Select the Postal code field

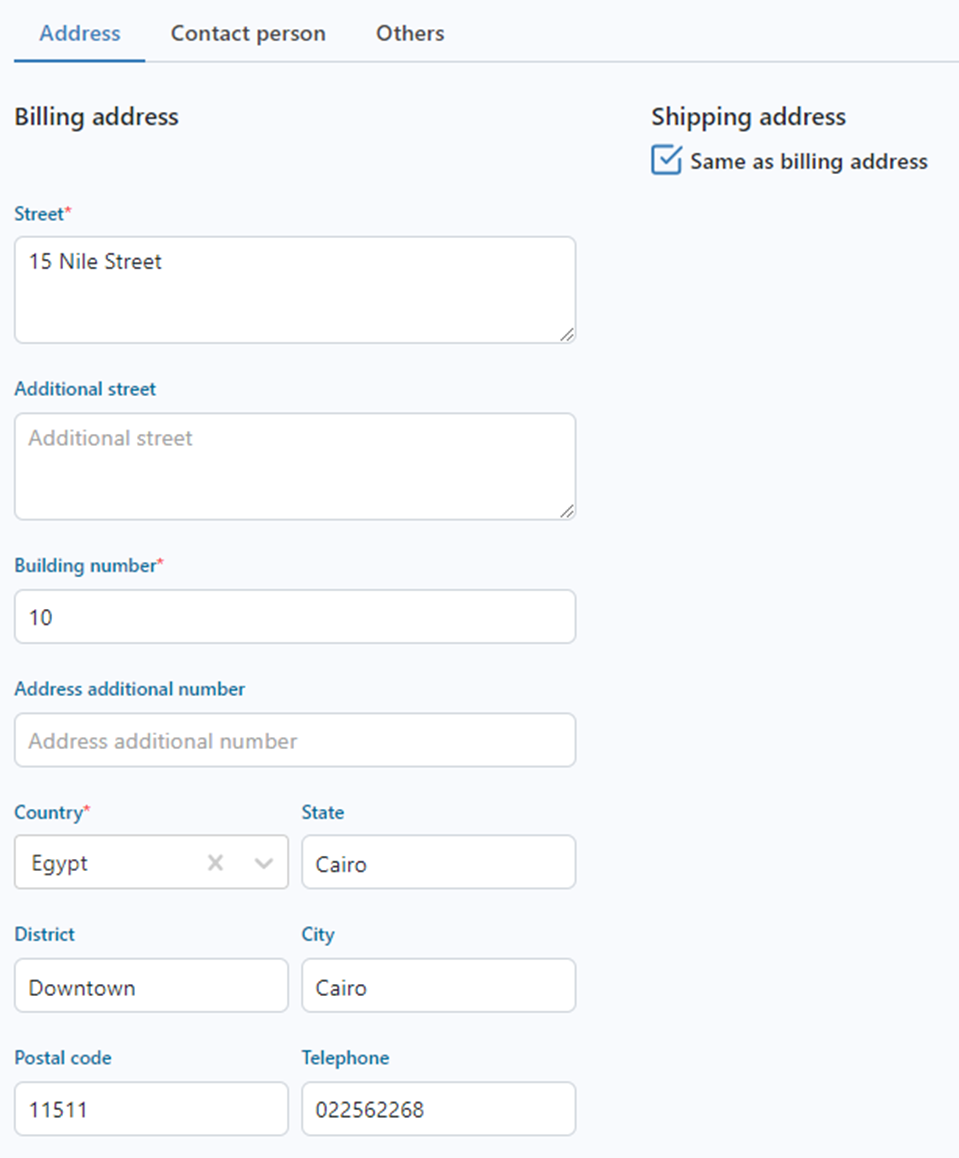coord(151,1109)
